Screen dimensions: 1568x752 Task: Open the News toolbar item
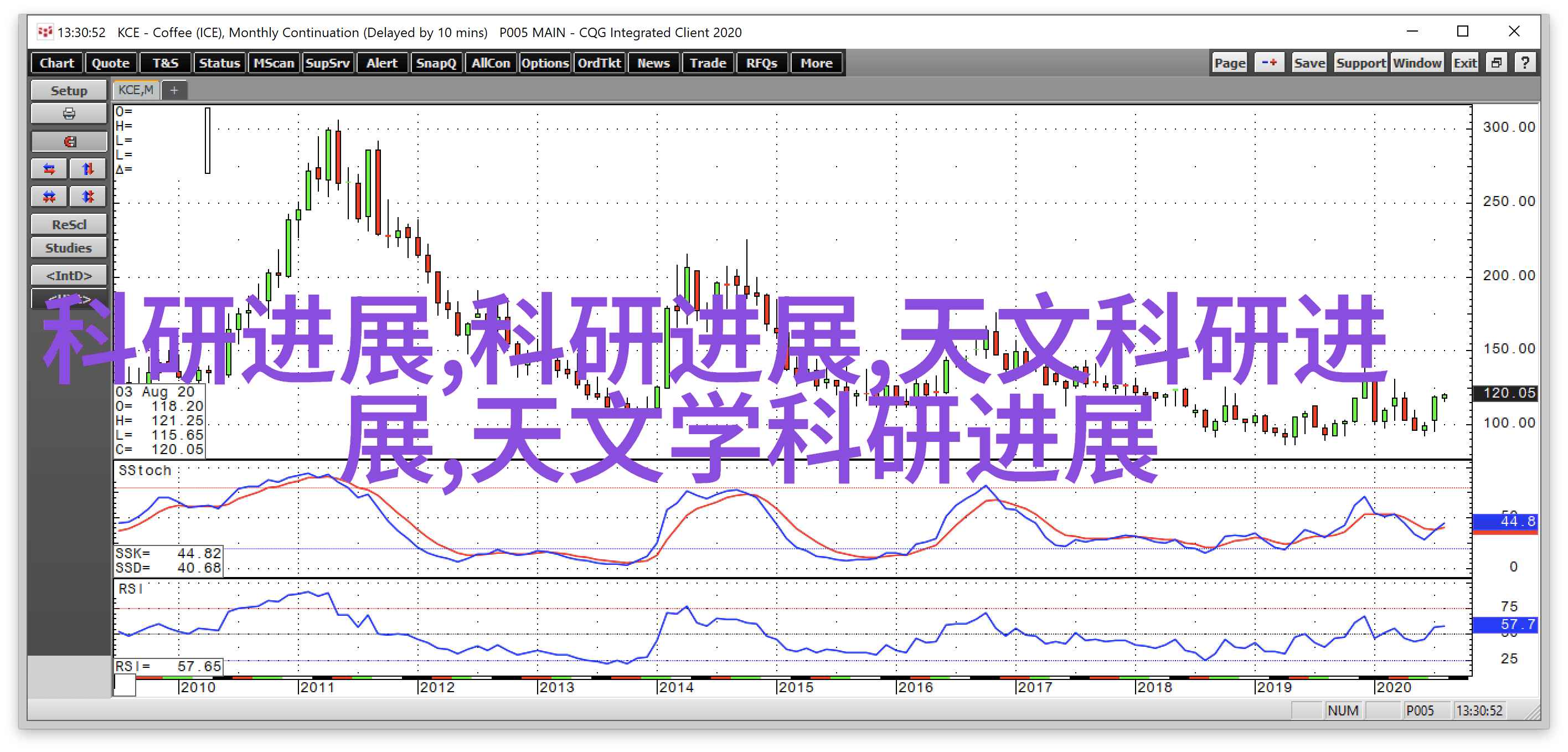tap(653, 63)
